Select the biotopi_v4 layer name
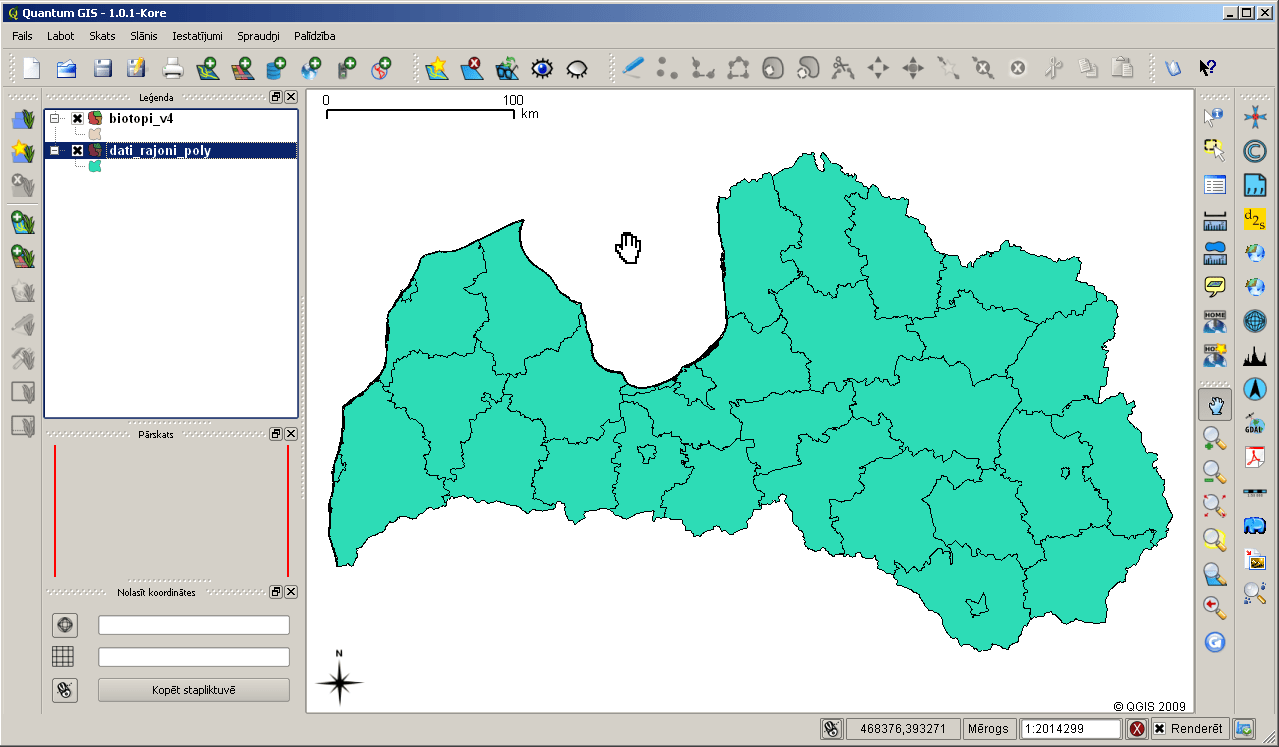The width and height of the screenshot is (1279, 747). pyautogui.click(x=141, y=118)
